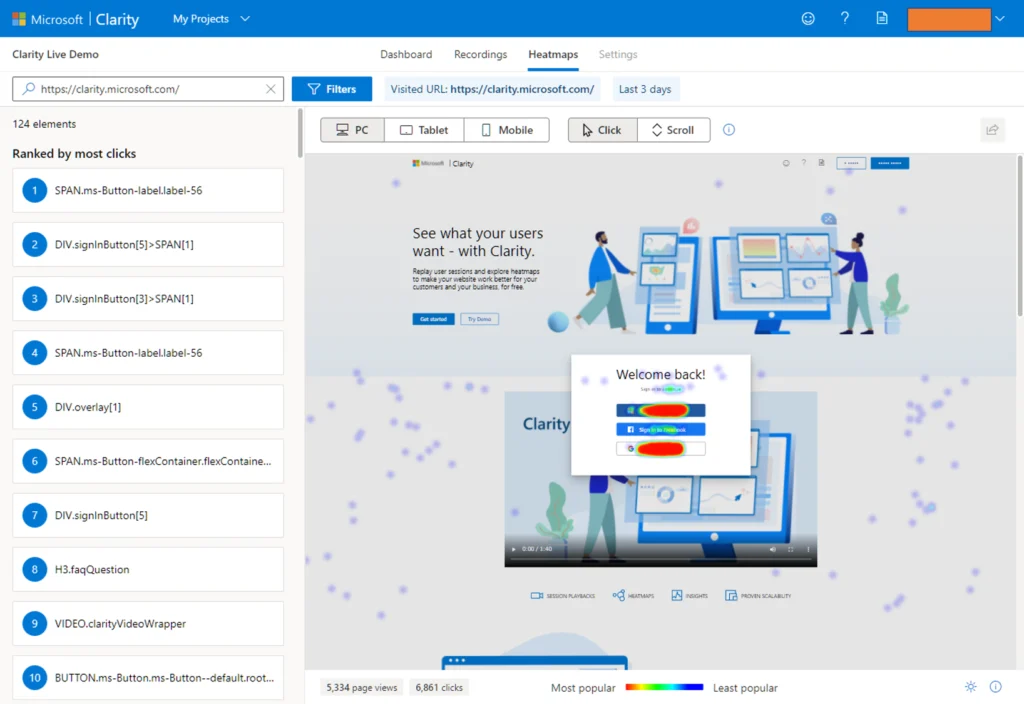Select element DIV.overlay[1]
This screenshot has width=1024, height=704.
pyautogui.click(x=148, y=407)
